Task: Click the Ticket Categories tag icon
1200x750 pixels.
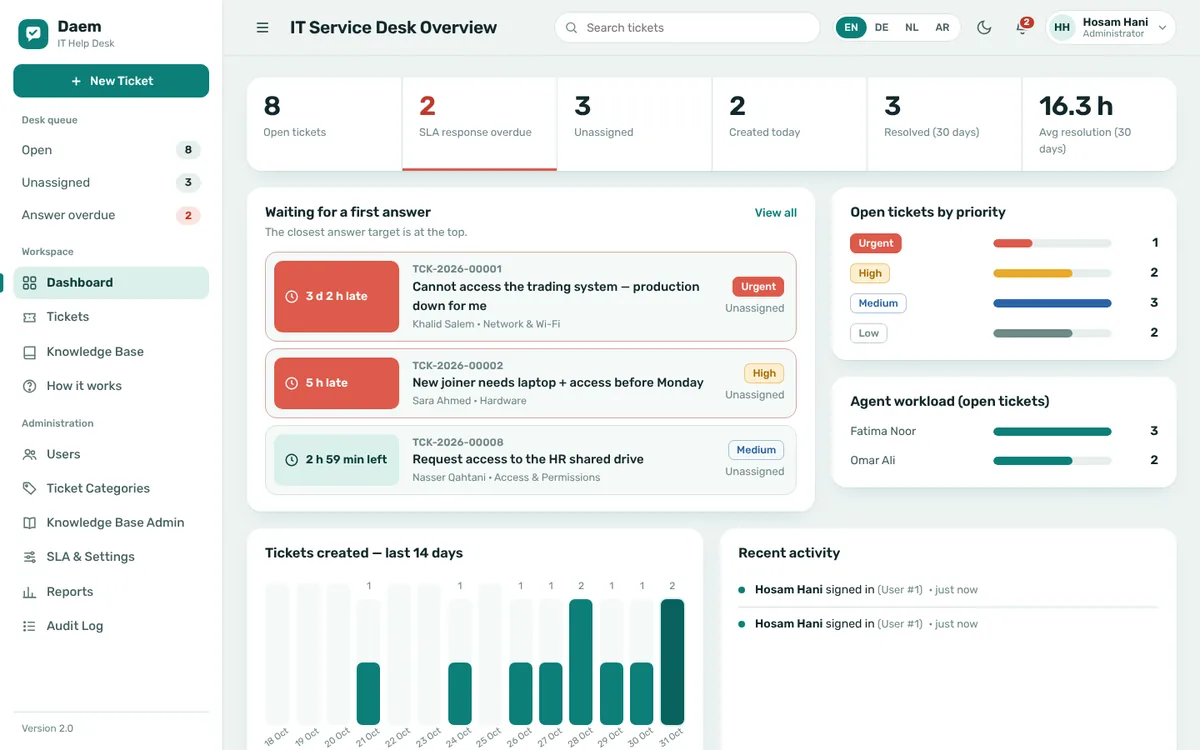Action: tap(29, 489)
